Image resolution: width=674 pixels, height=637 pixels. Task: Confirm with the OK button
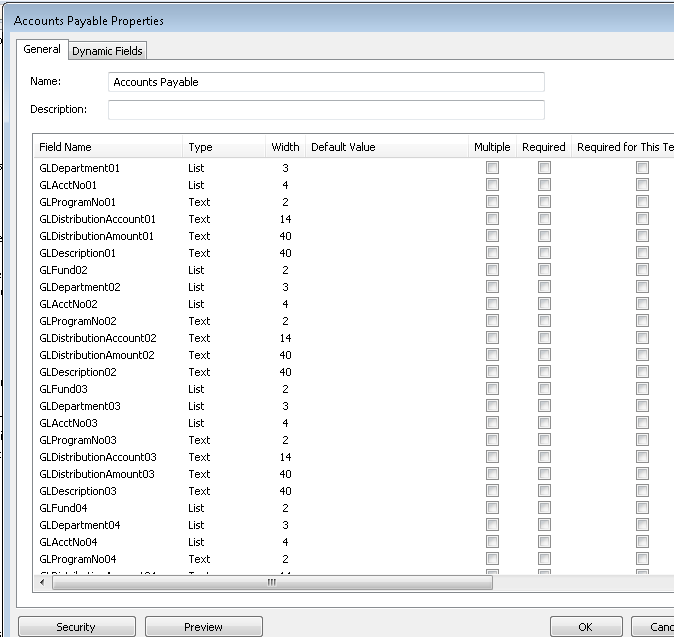pos(585,627)
